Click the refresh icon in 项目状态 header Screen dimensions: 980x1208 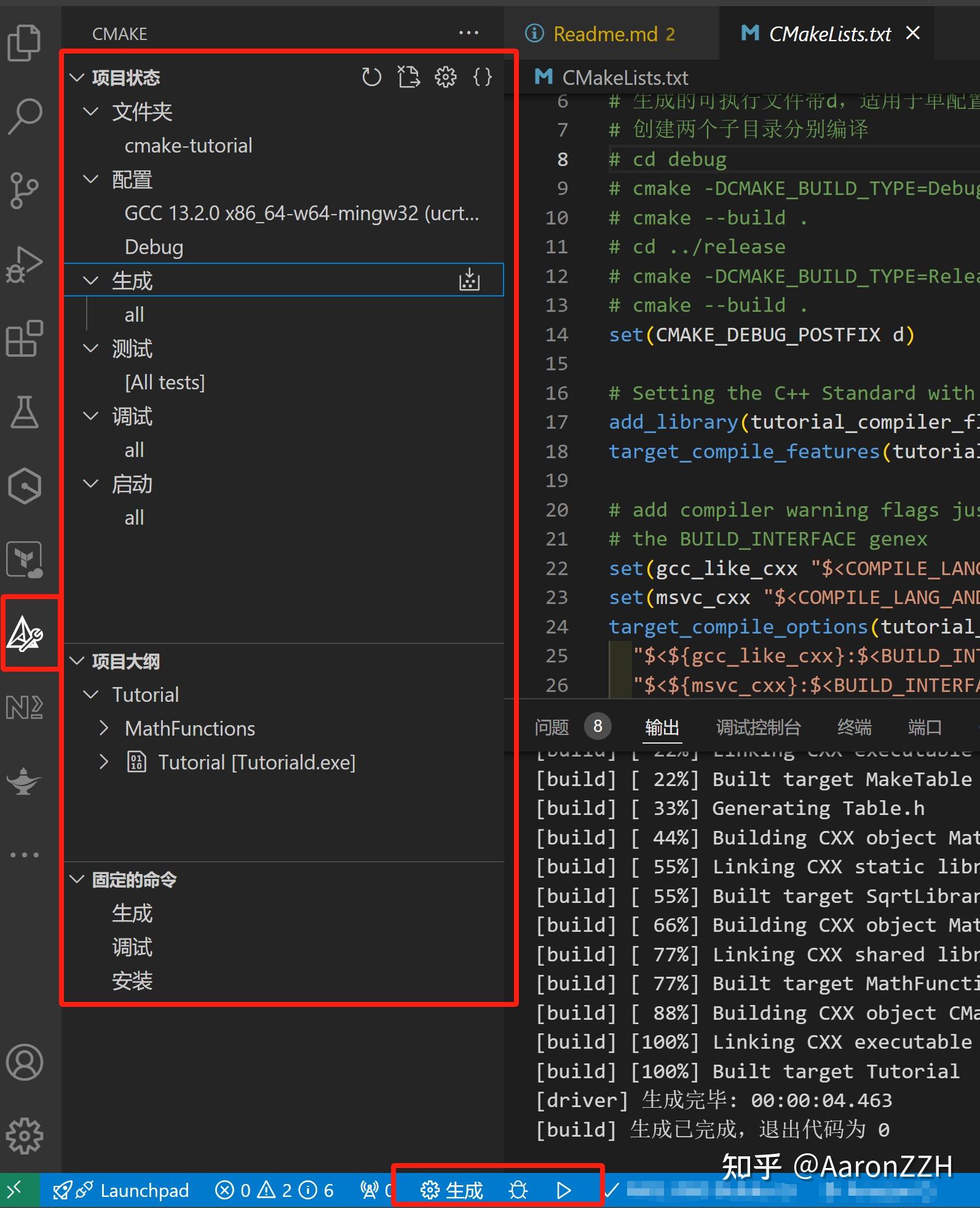[371, 77]
